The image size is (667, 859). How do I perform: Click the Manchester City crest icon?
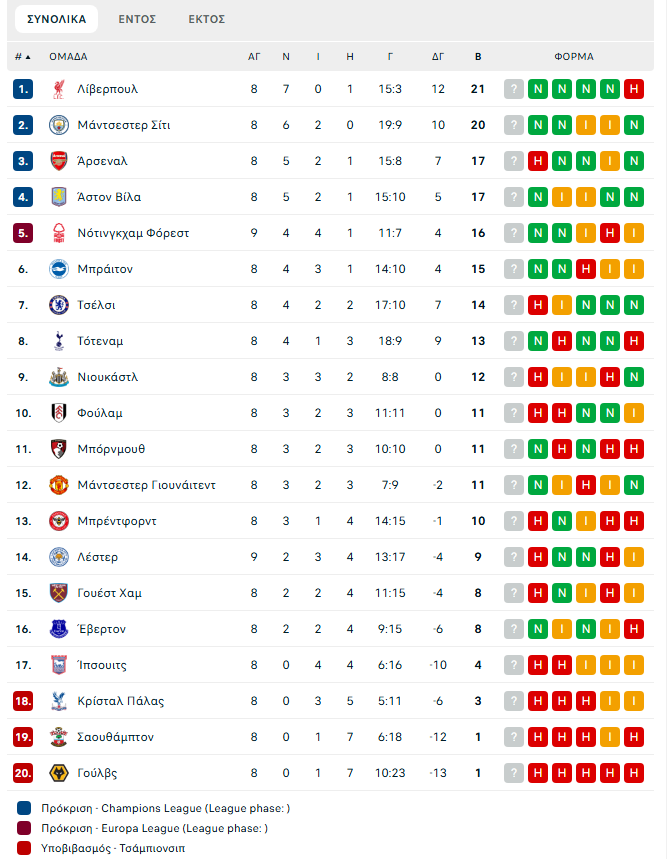click(x=59, y=125)
